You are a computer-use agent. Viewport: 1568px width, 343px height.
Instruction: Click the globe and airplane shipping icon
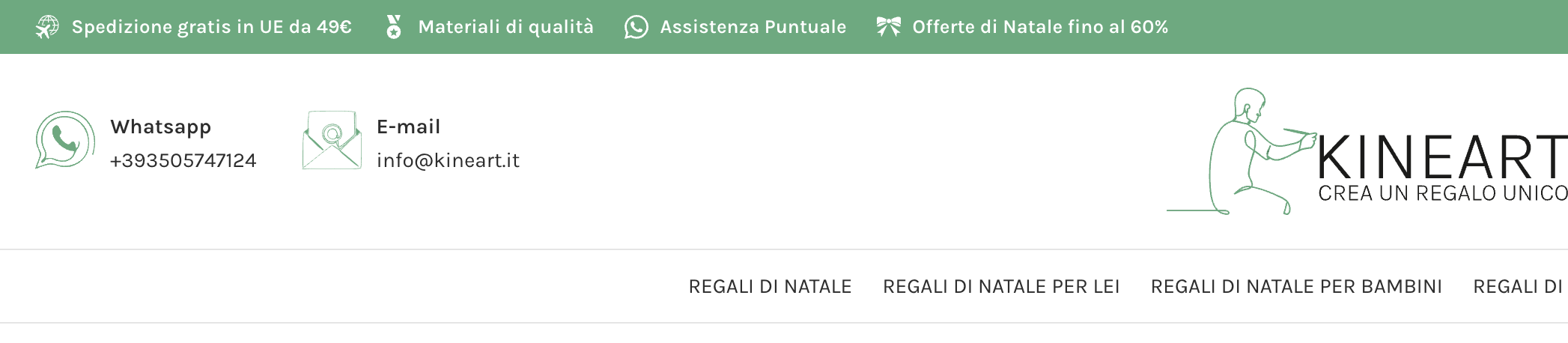coord(47,27)
